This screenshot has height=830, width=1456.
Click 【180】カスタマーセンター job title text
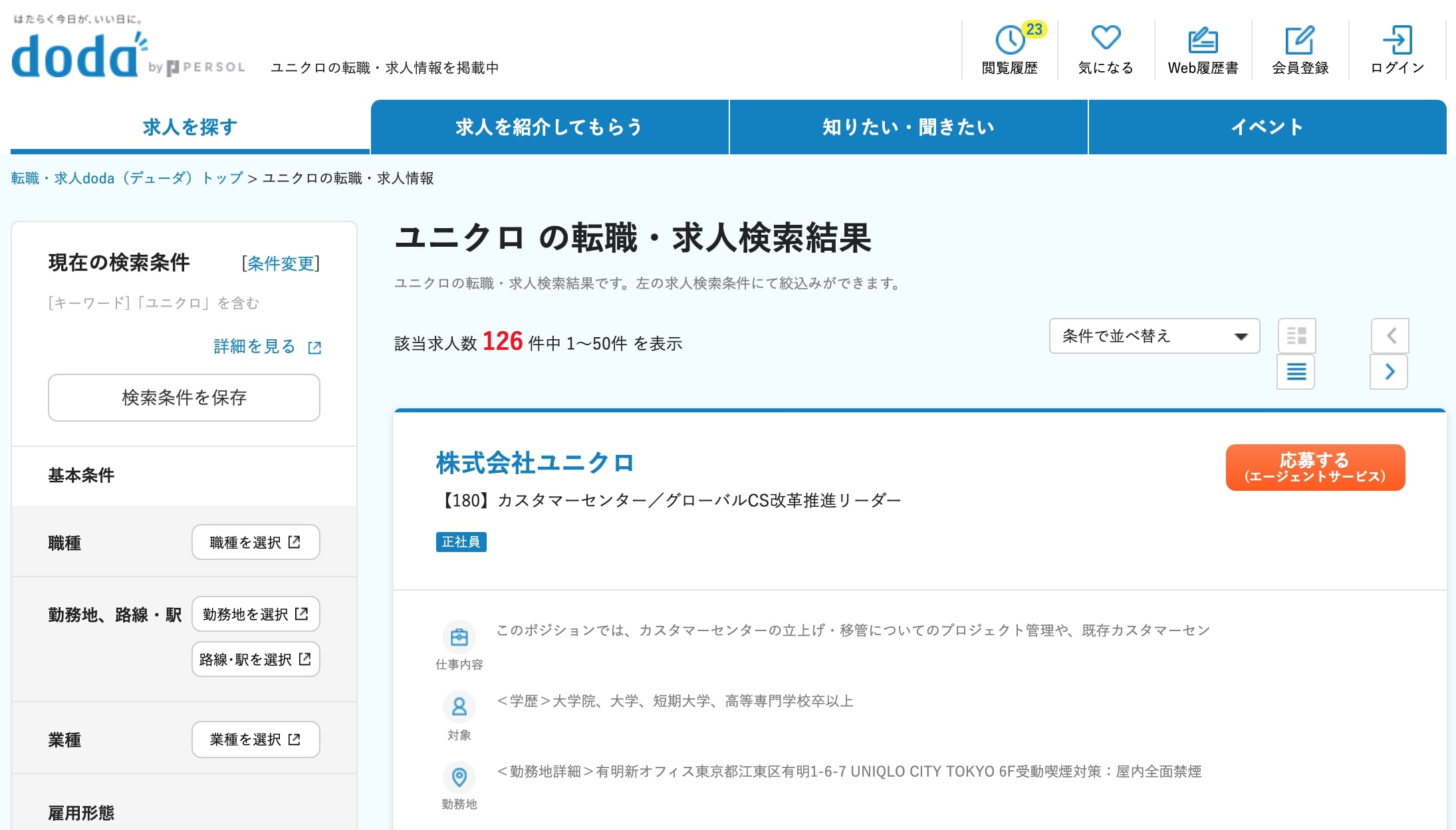[669, 500]
